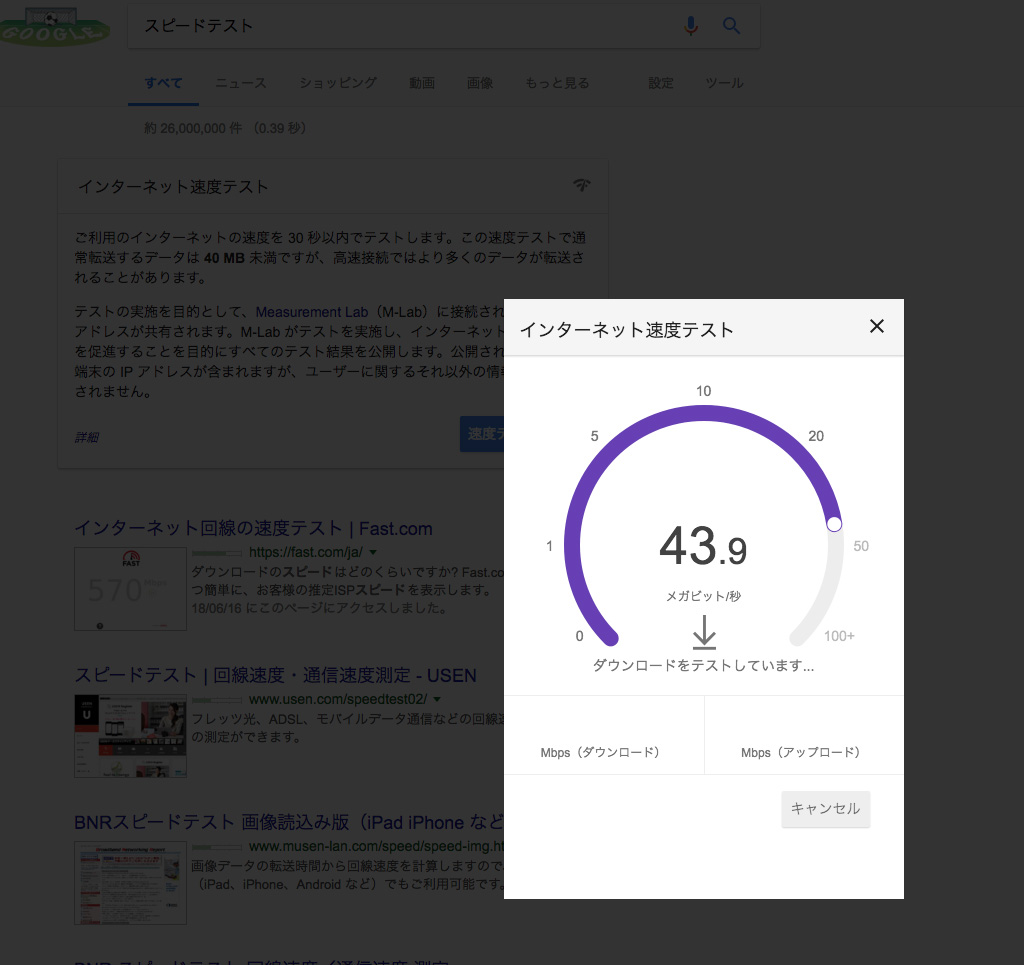1024x965 pixels.
Task: Click the speed-test gauge icon in card header
Action: tap(581, 185)
